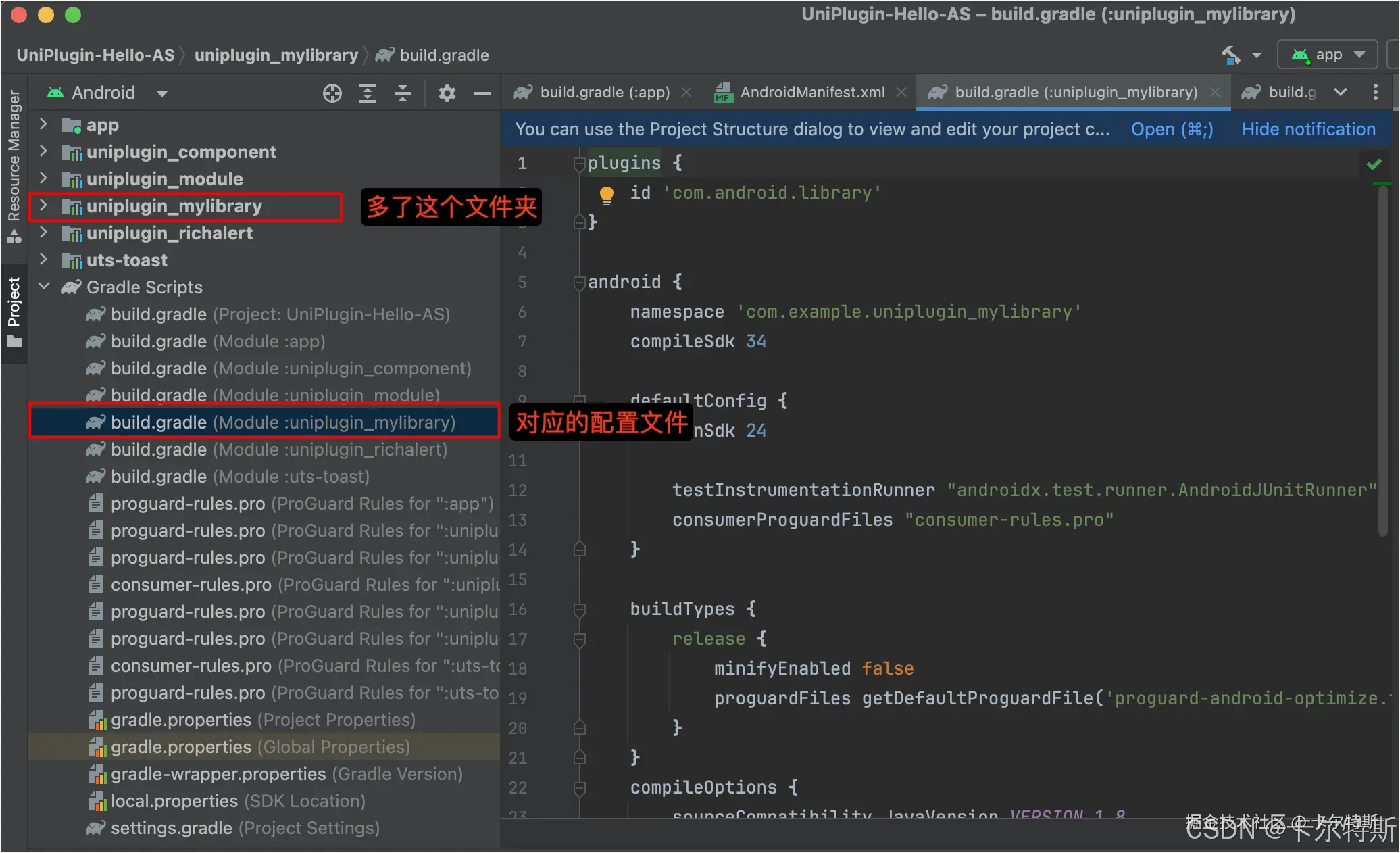The height and width of the screenshot is (853, 1400).
Task: Show hidden editor tabs dropdown chevron
Action: click(x=1341, y=93)
